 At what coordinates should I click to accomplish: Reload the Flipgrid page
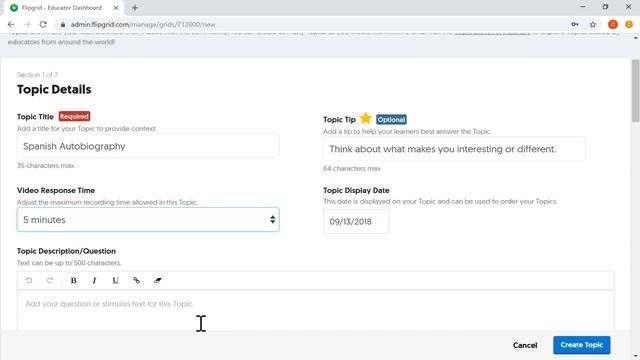43,24
